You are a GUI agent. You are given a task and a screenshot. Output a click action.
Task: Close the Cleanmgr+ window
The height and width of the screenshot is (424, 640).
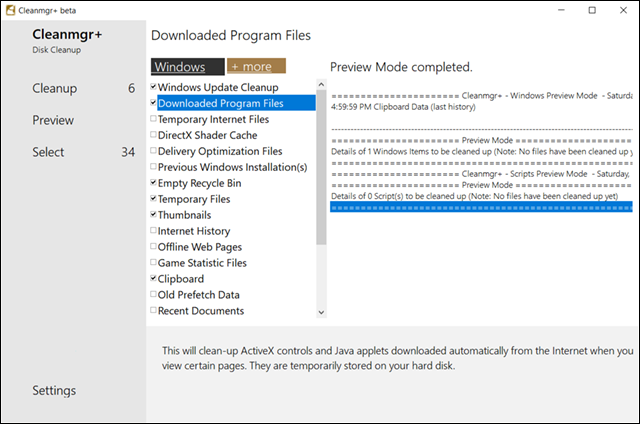pyautogui.click(x=623, y=10)
